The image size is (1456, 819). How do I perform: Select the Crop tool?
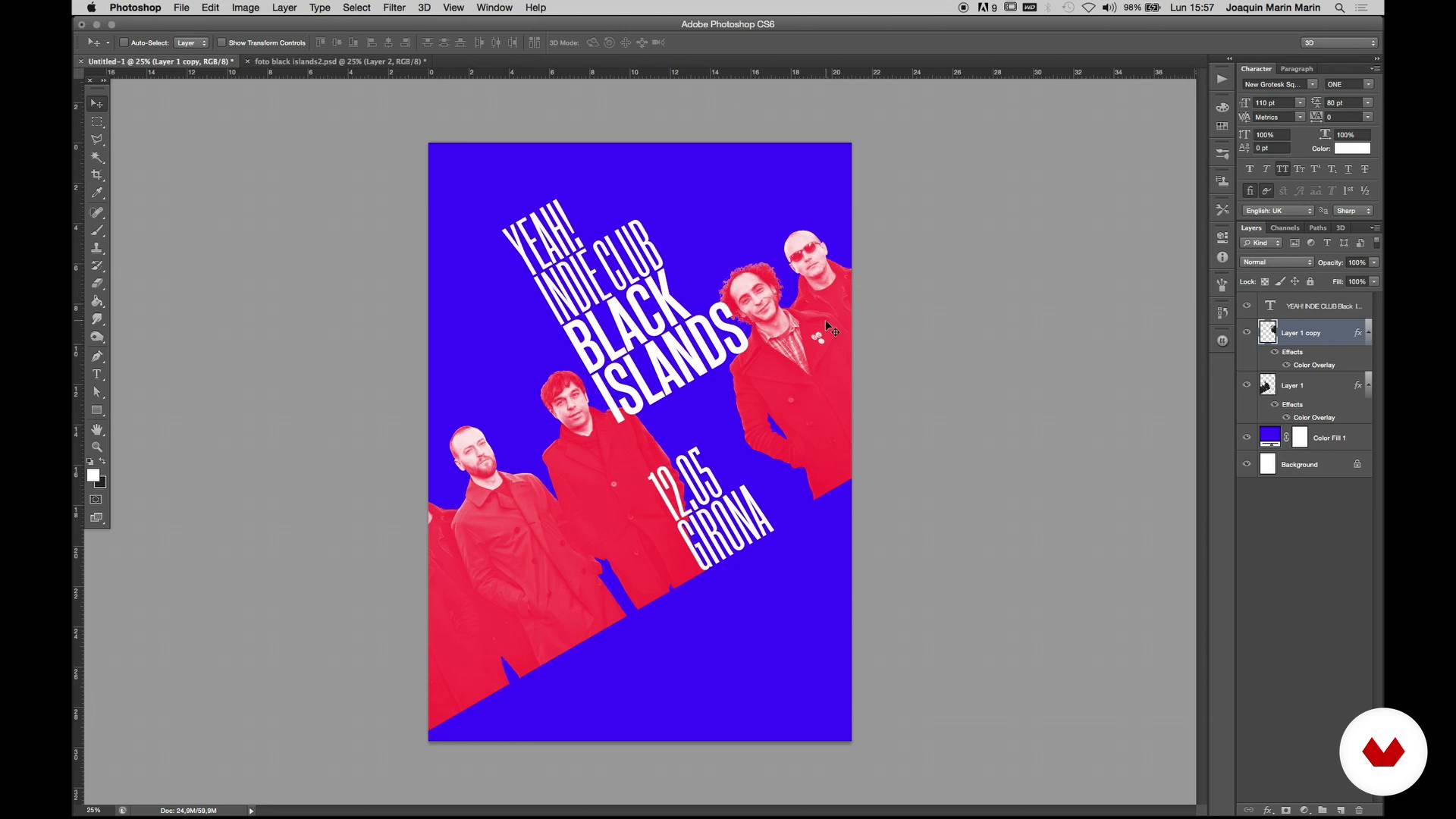97,175
